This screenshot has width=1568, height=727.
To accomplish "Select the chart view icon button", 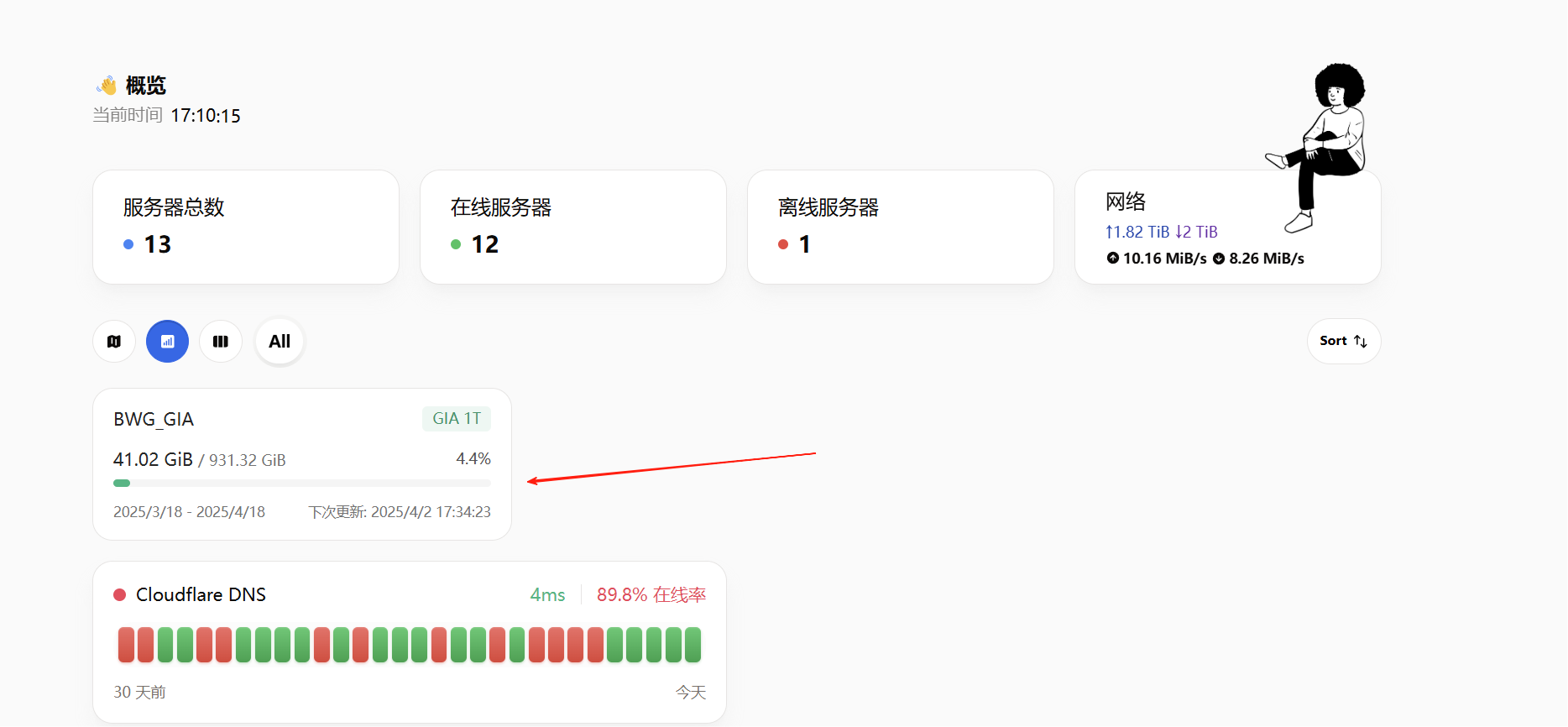I will pyautogui.click(x=167, y=342).
